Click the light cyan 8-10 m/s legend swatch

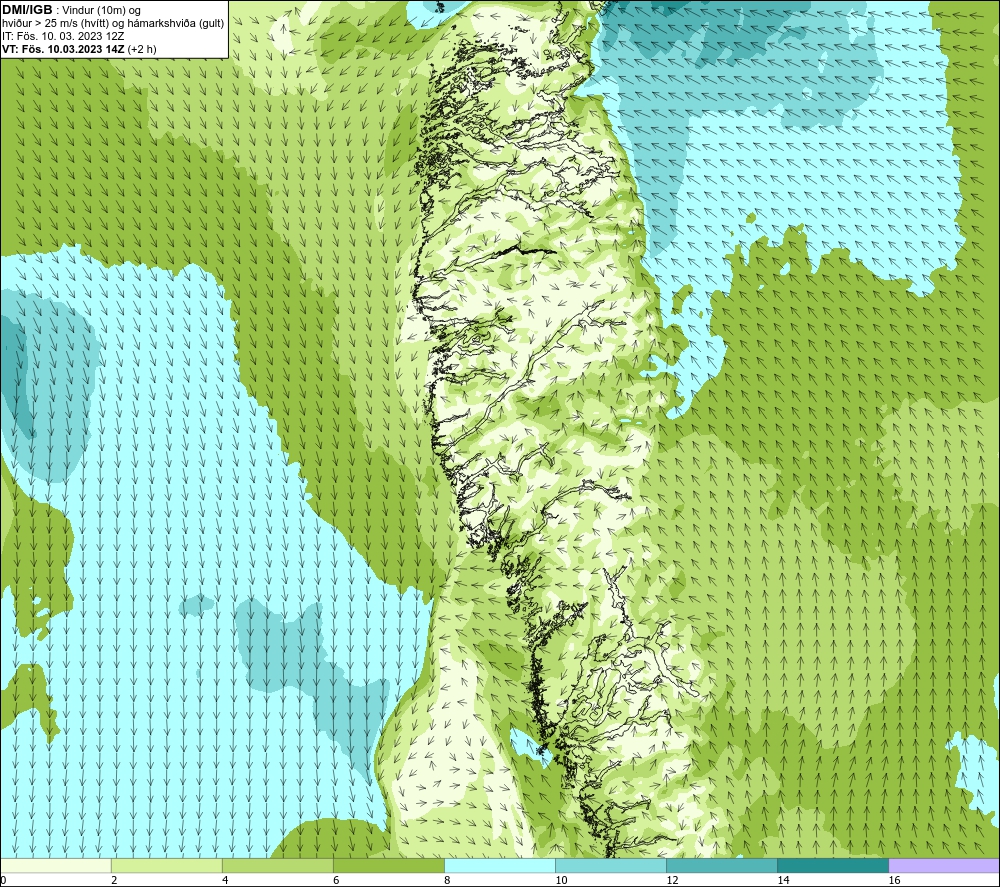tap(499, 866)
